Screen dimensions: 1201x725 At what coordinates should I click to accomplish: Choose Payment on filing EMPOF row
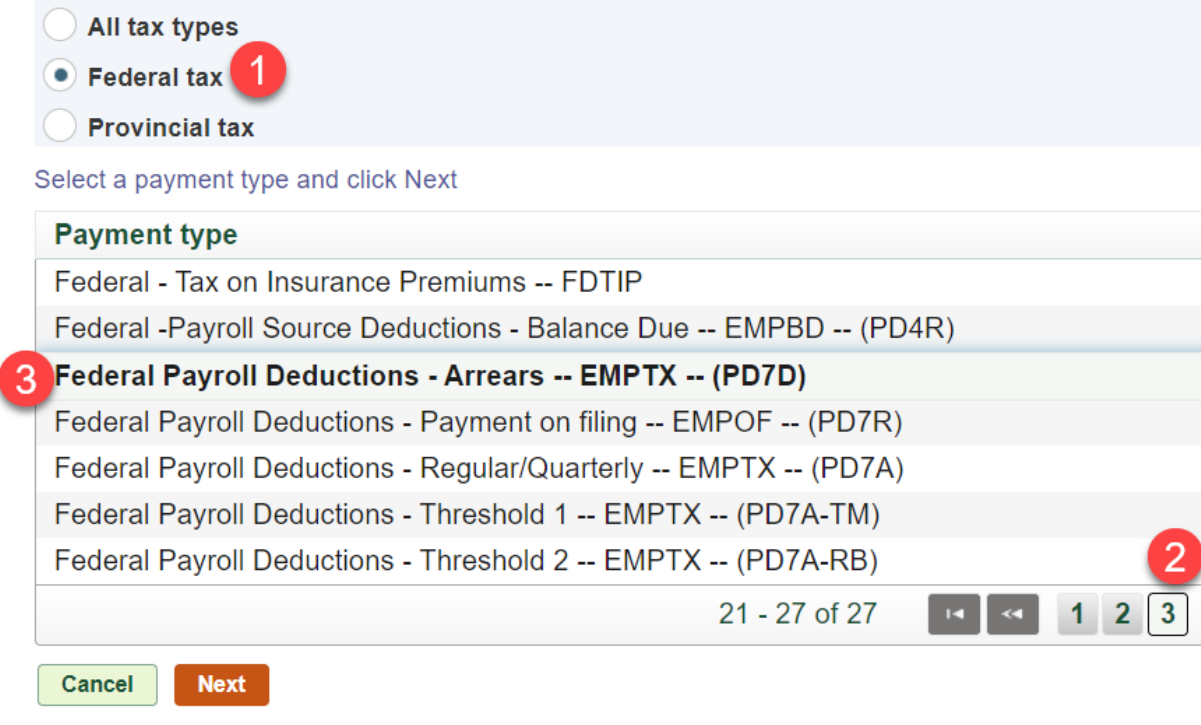[x=618, y=422]
